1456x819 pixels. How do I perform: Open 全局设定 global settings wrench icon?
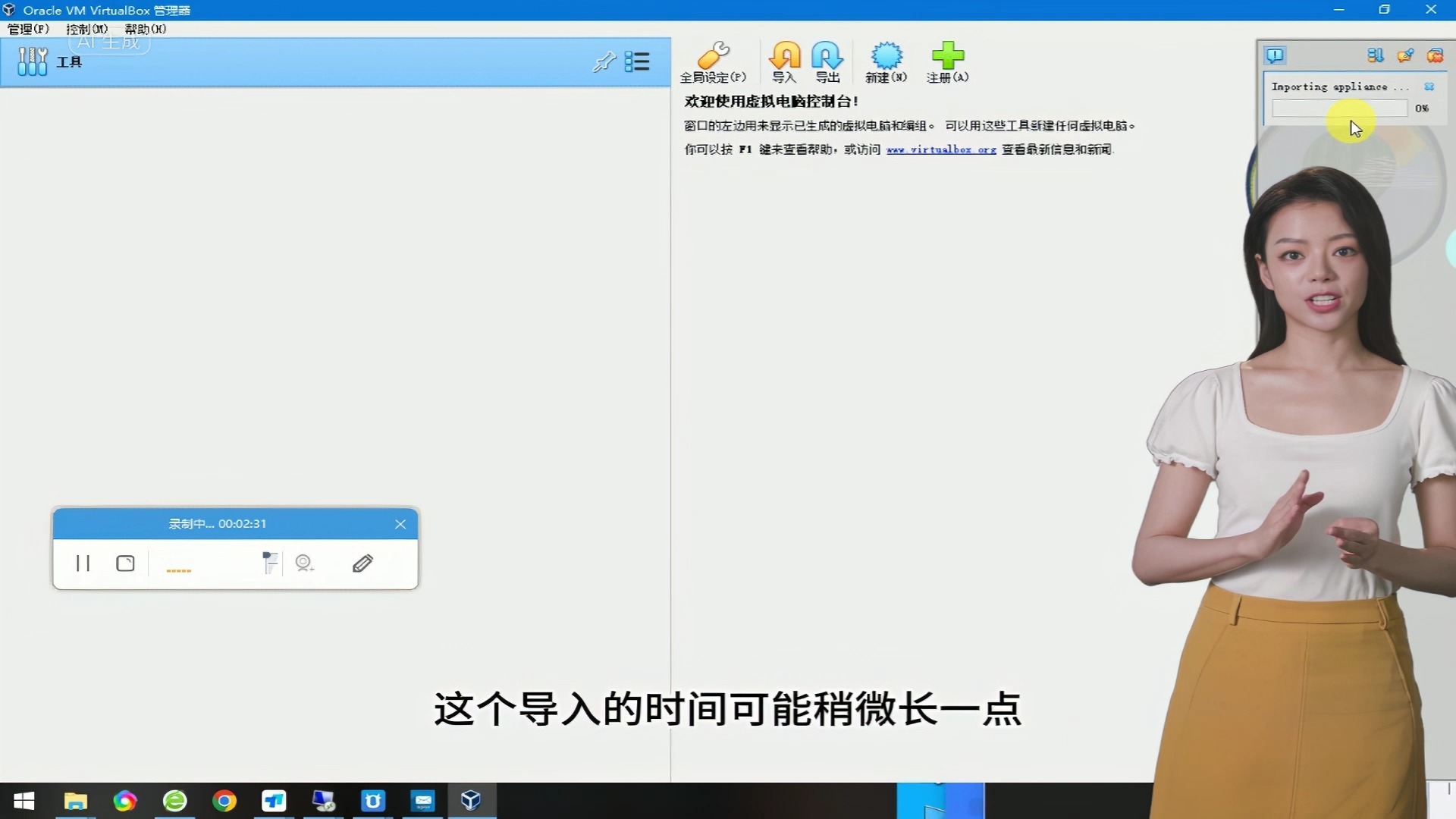pyautogui.click(x=713, y=62)
